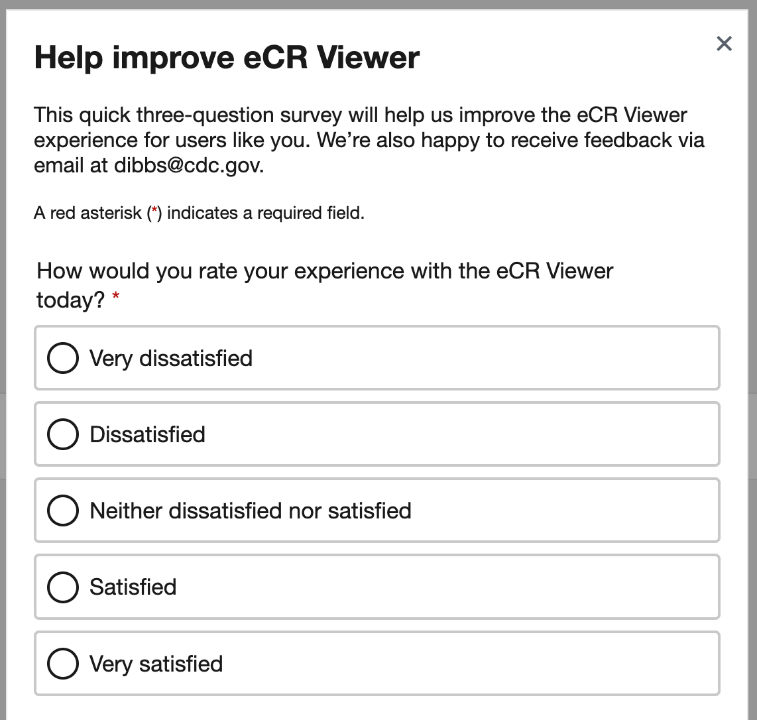Viewport: 757px width, 720px height.
Task: Click the empty area right of "Very satisfied" option
Action: pos(500,664)
